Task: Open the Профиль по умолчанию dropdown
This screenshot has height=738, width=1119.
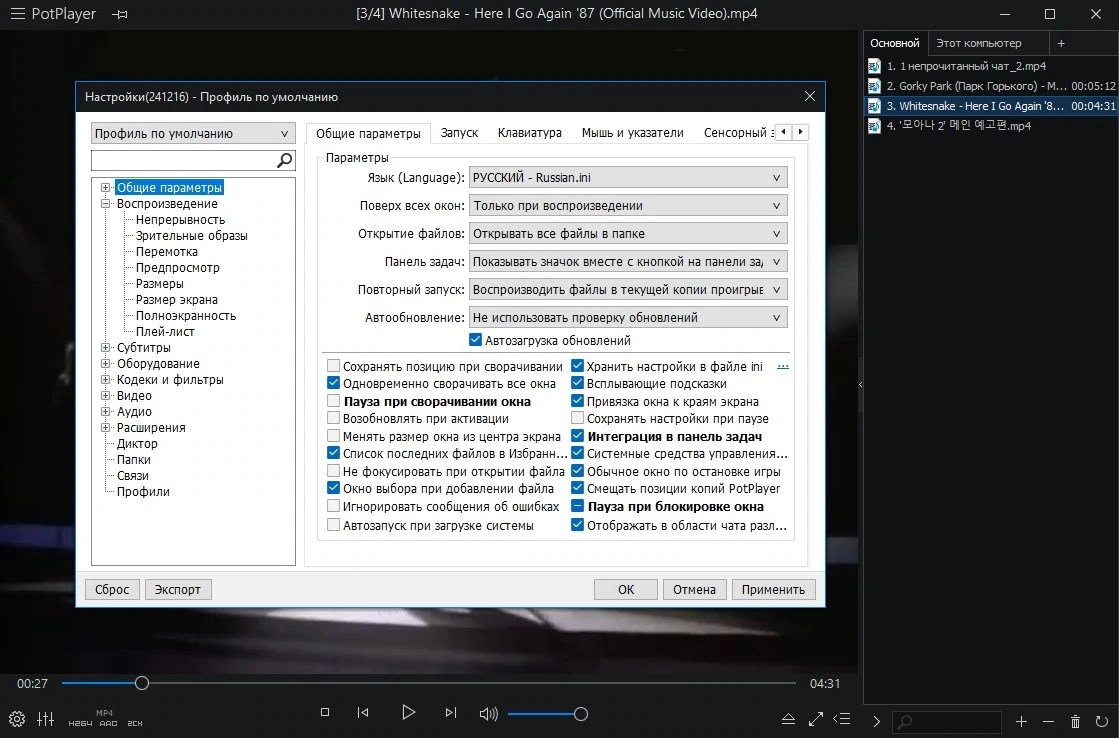Action: click(x=193, y=133)
